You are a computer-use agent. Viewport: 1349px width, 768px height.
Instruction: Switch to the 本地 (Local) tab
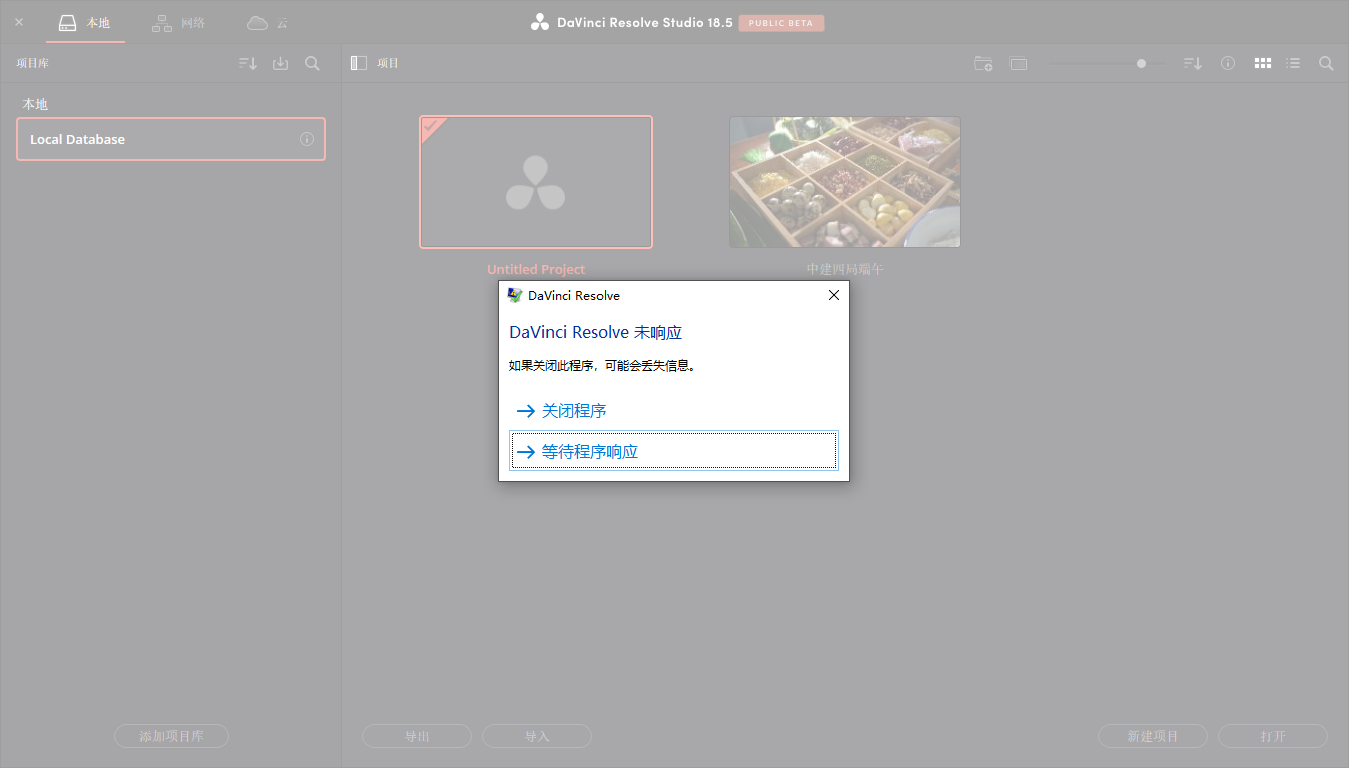[x=85, y=22]
